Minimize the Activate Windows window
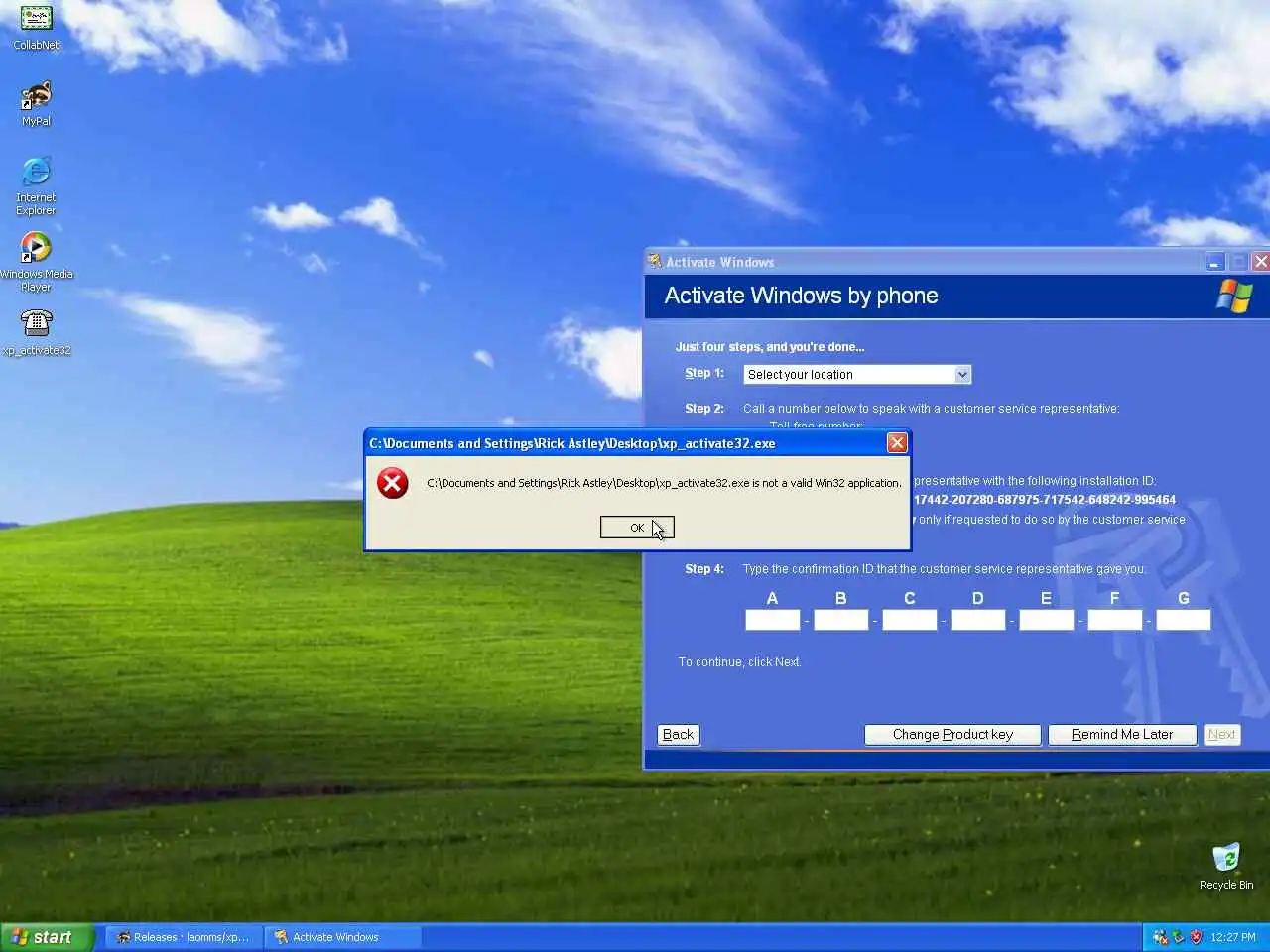1270x952 pixels. [x=1215, y=262]
